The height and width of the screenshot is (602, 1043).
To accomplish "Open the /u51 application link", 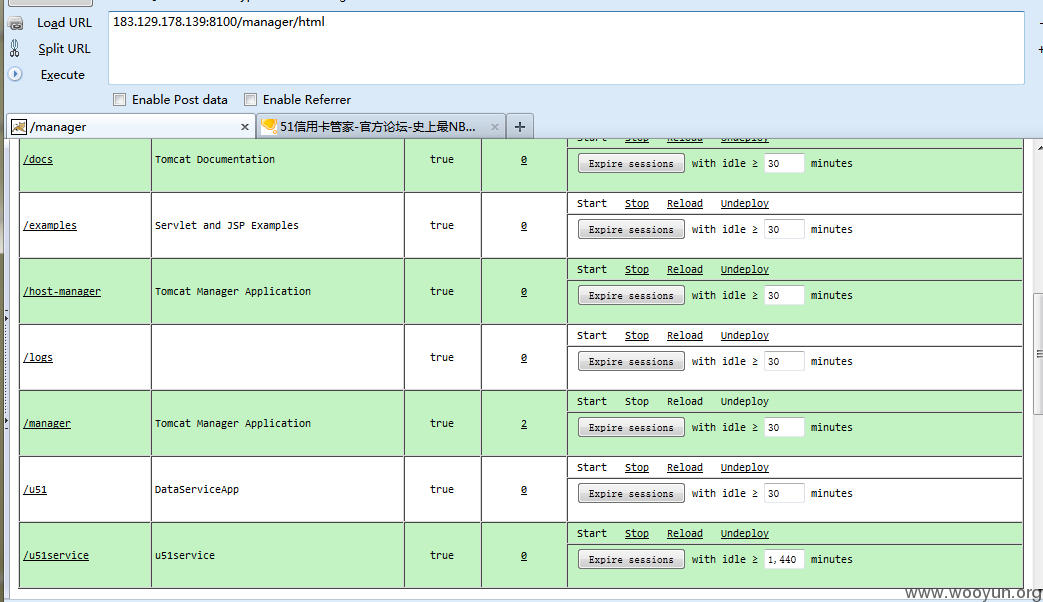I will [x=35, y=490].
